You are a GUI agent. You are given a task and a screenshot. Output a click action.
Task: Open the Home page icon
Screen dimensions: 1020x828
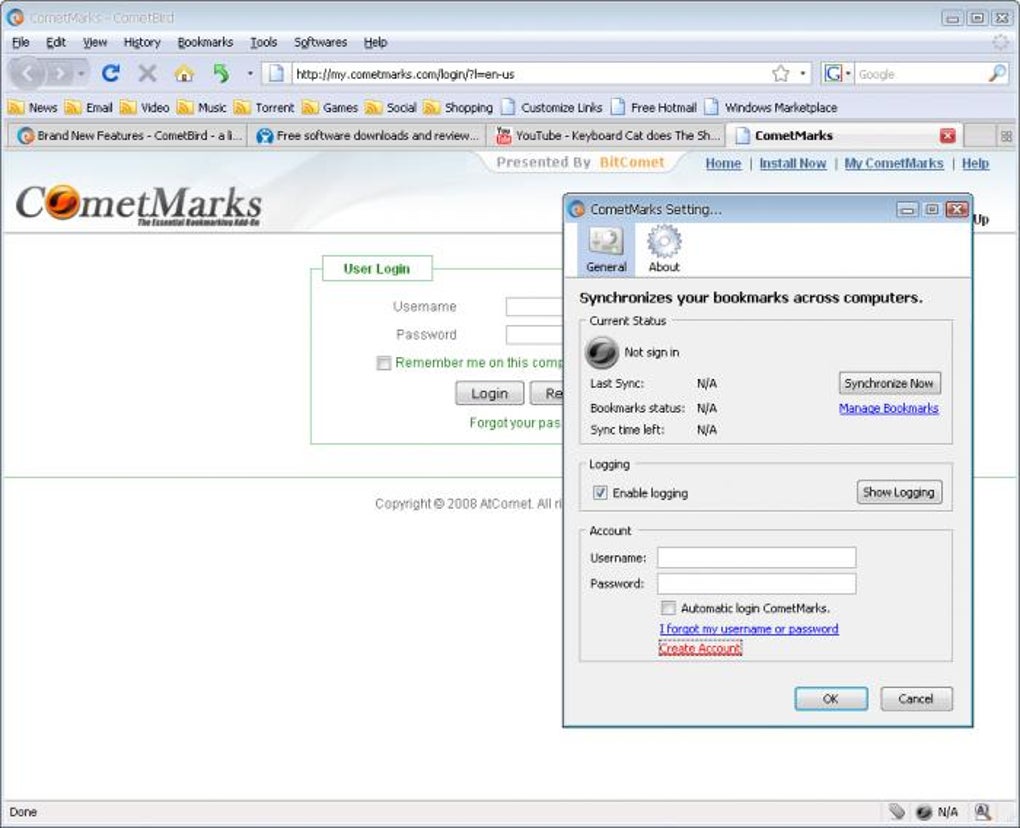(x=184, y=73)
